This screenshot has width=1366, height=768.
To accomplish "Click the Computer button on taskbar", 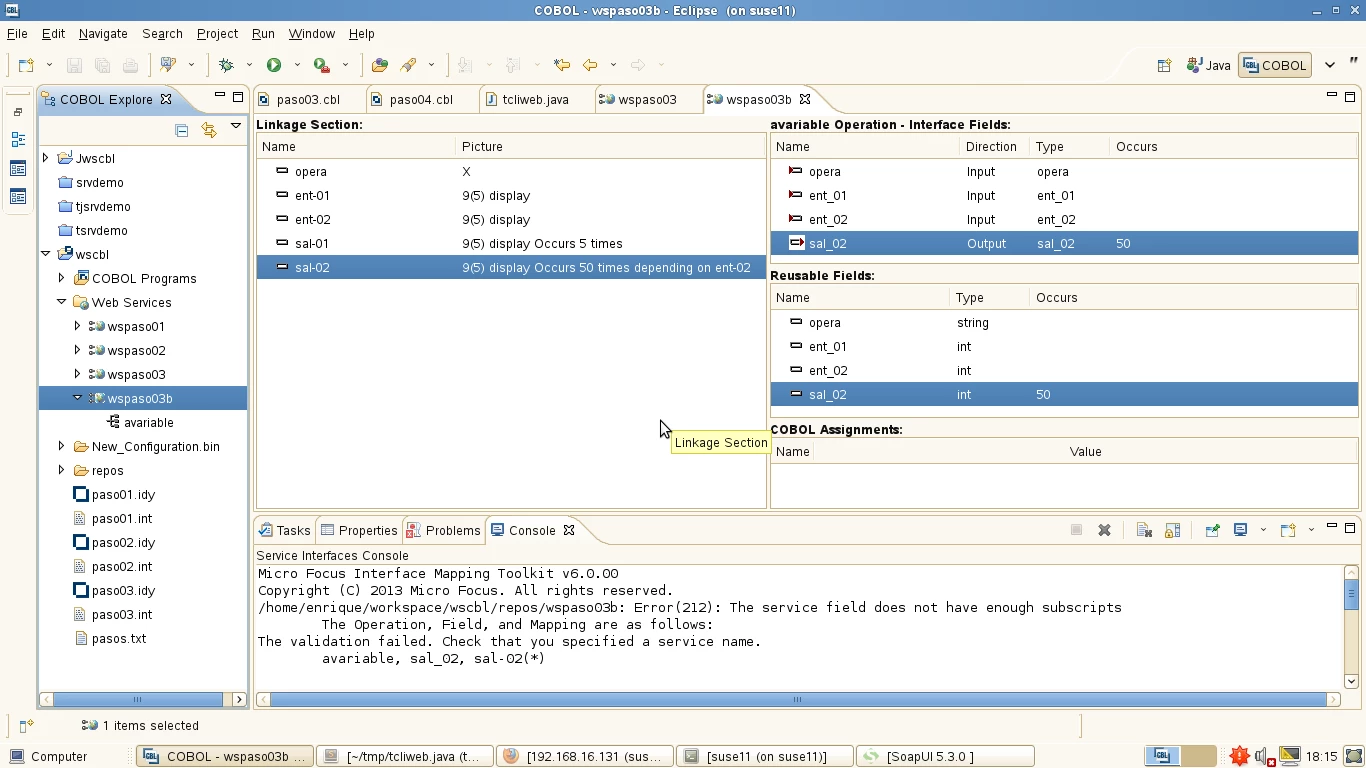I will tap(49, 756).
